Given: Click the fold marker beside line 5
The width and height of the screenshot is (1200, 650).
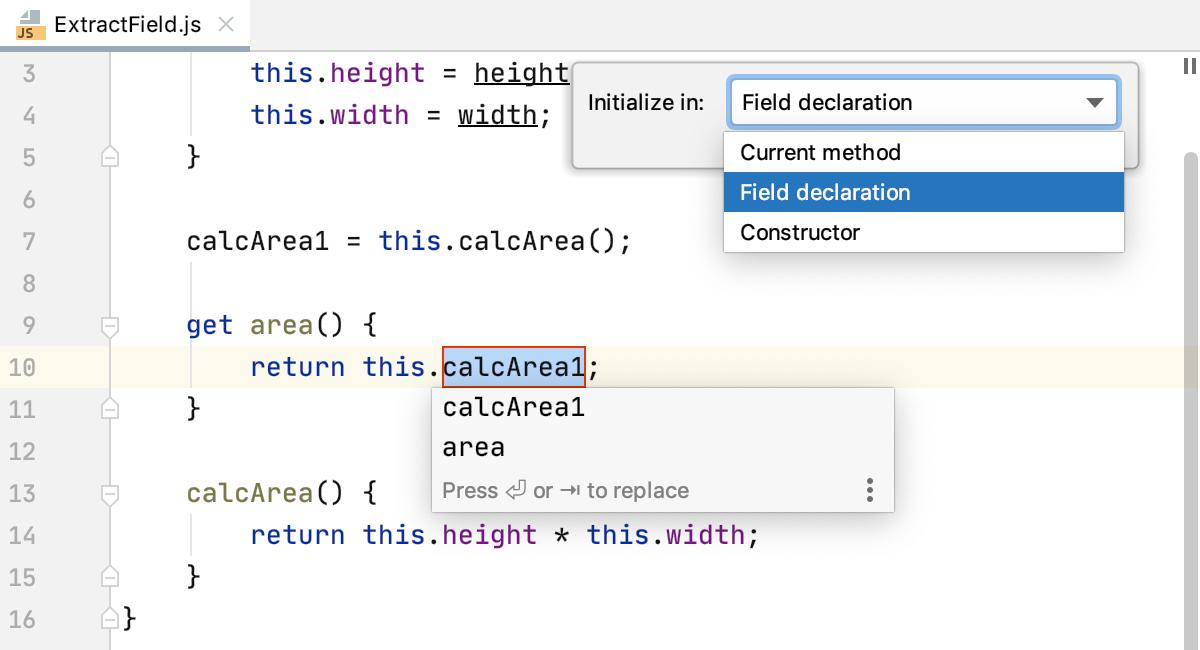Looking at the screenshot, I should click(109, 156).
